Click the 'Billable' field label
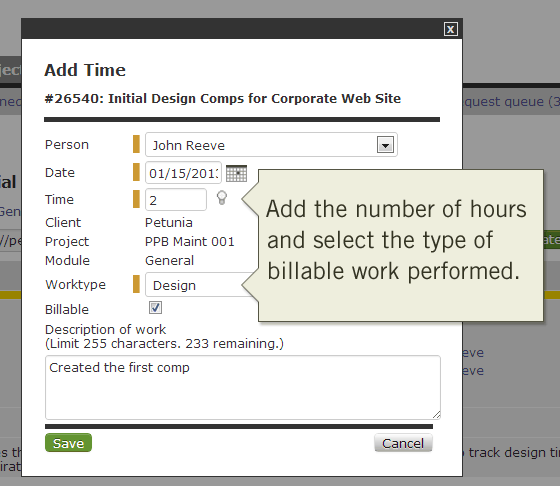 point(67,309)
